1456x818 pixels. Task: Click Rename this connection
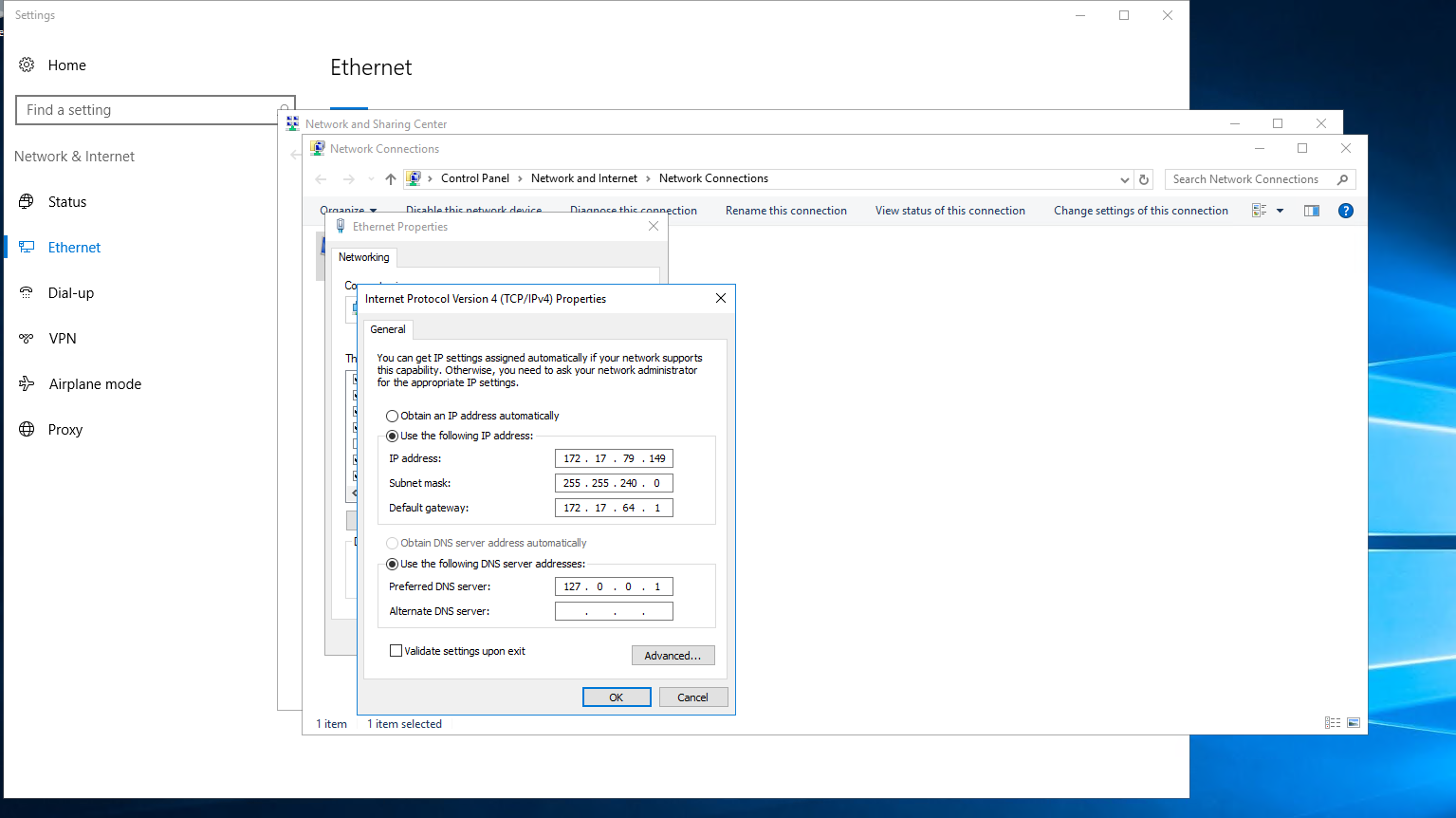[x=785, y=210]
